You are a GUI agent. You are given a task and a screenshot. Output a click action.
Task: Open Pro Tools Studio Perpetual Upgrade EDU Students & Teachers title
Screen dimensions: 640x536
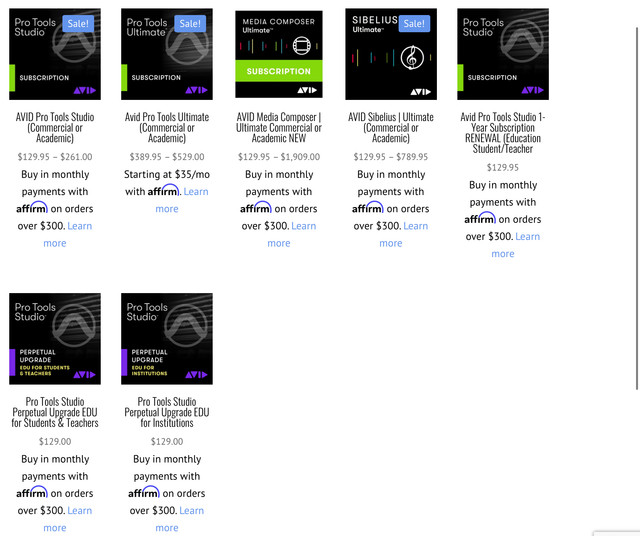pos(55,412)
